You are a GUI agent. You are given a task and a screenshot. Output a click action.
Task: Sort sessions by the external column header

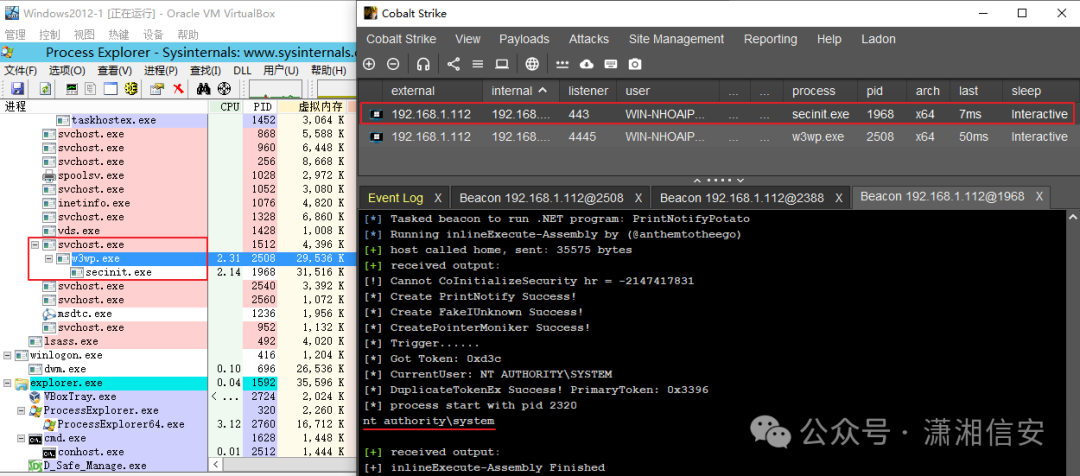click(x=433, y=91)
